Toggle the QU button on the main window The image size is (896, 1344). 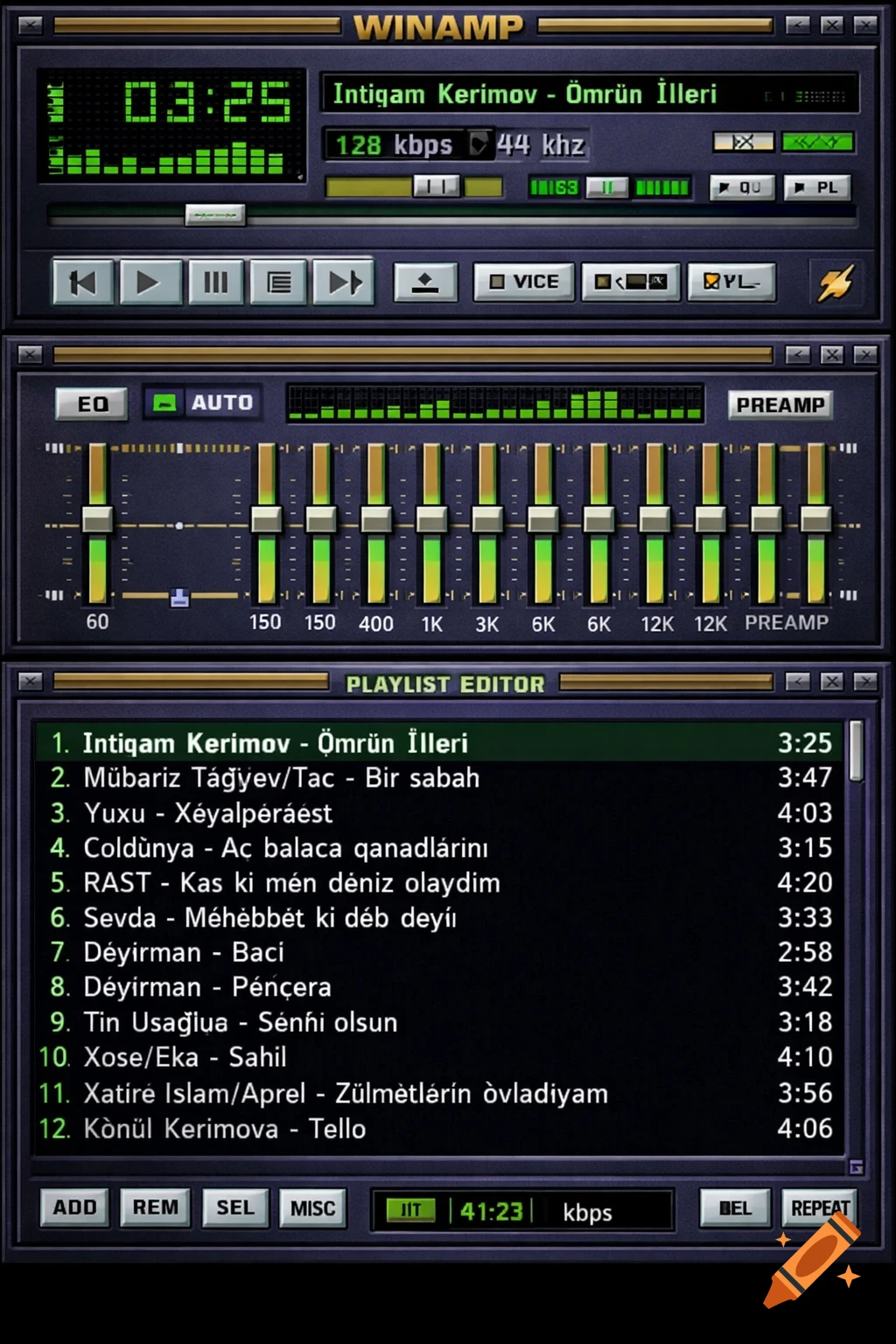point(740,186)
